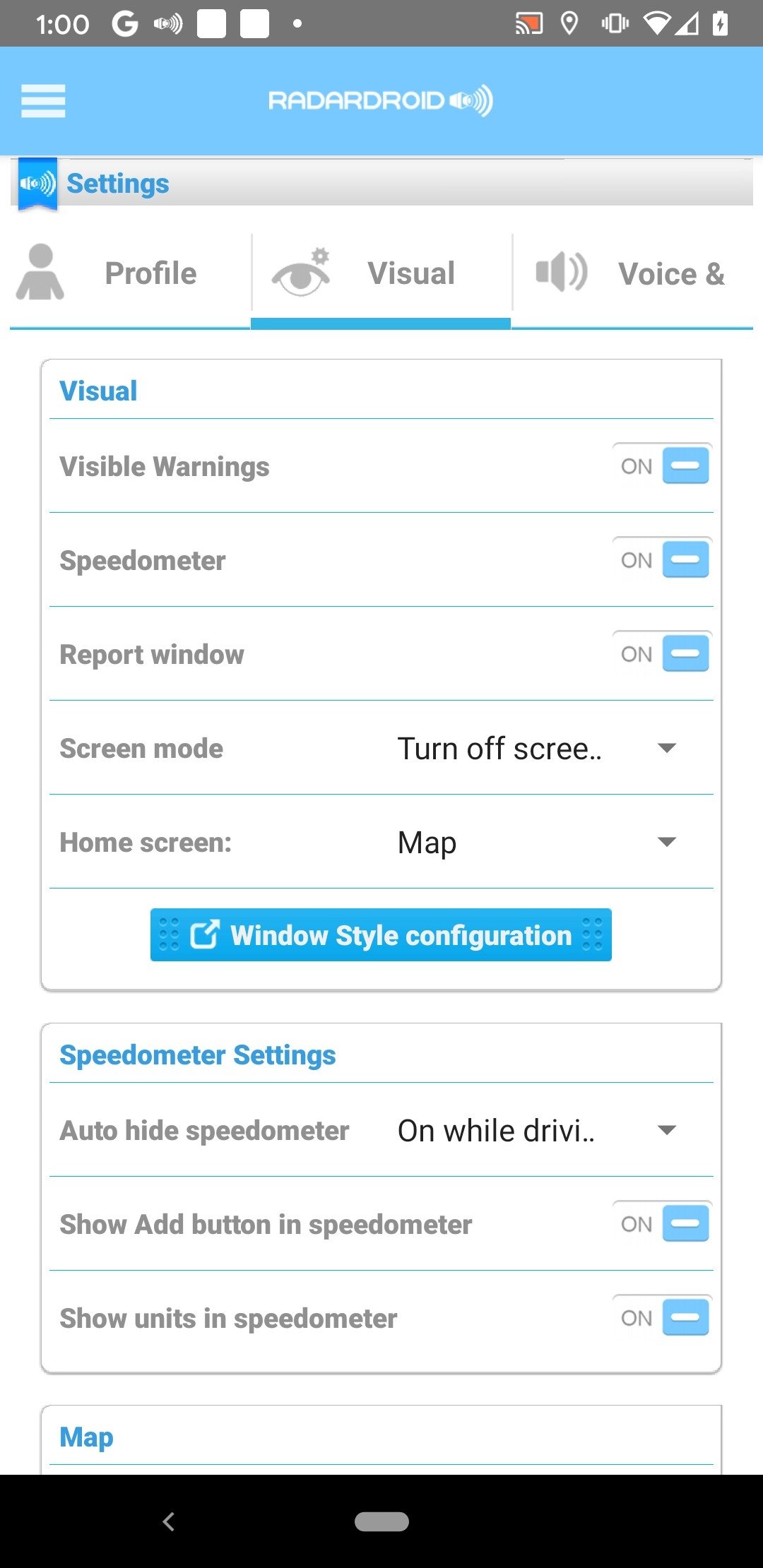Screen dimensions: 763x1568
Task: Tap the Settings radar badge icon
Action: click(37, 184)
